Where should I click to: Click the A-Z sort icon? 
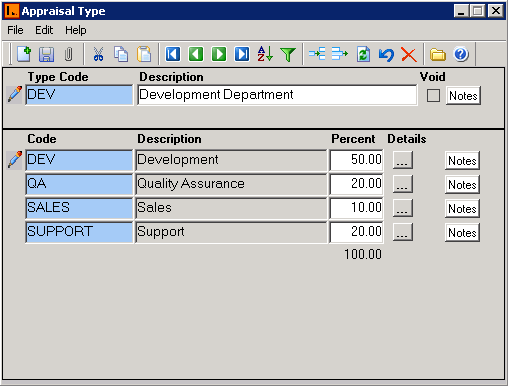(265, 54)
